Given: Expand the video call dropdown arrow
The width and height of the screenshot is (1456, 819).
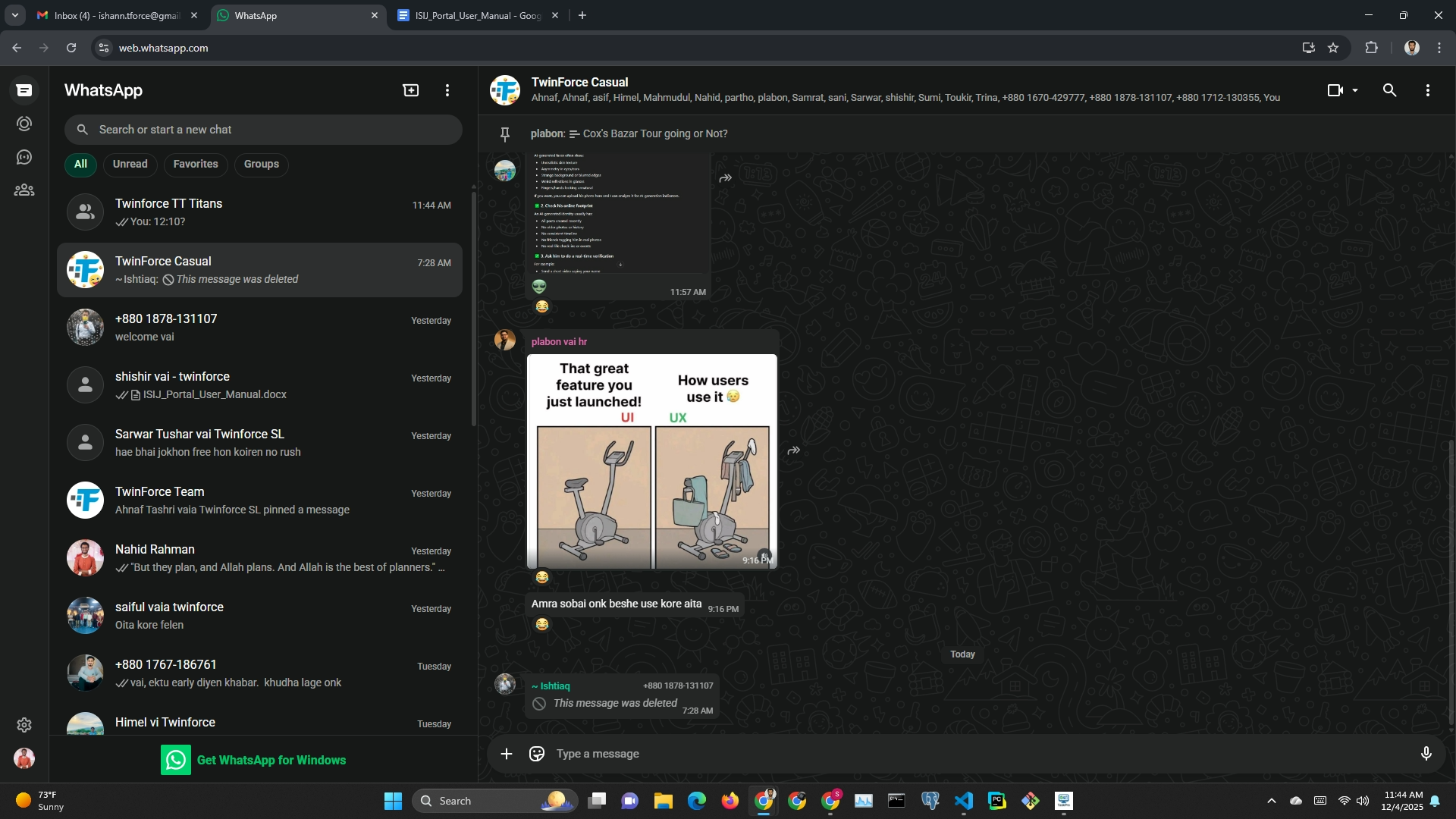Looking at the screenshot, I should tap(1355, 90).
